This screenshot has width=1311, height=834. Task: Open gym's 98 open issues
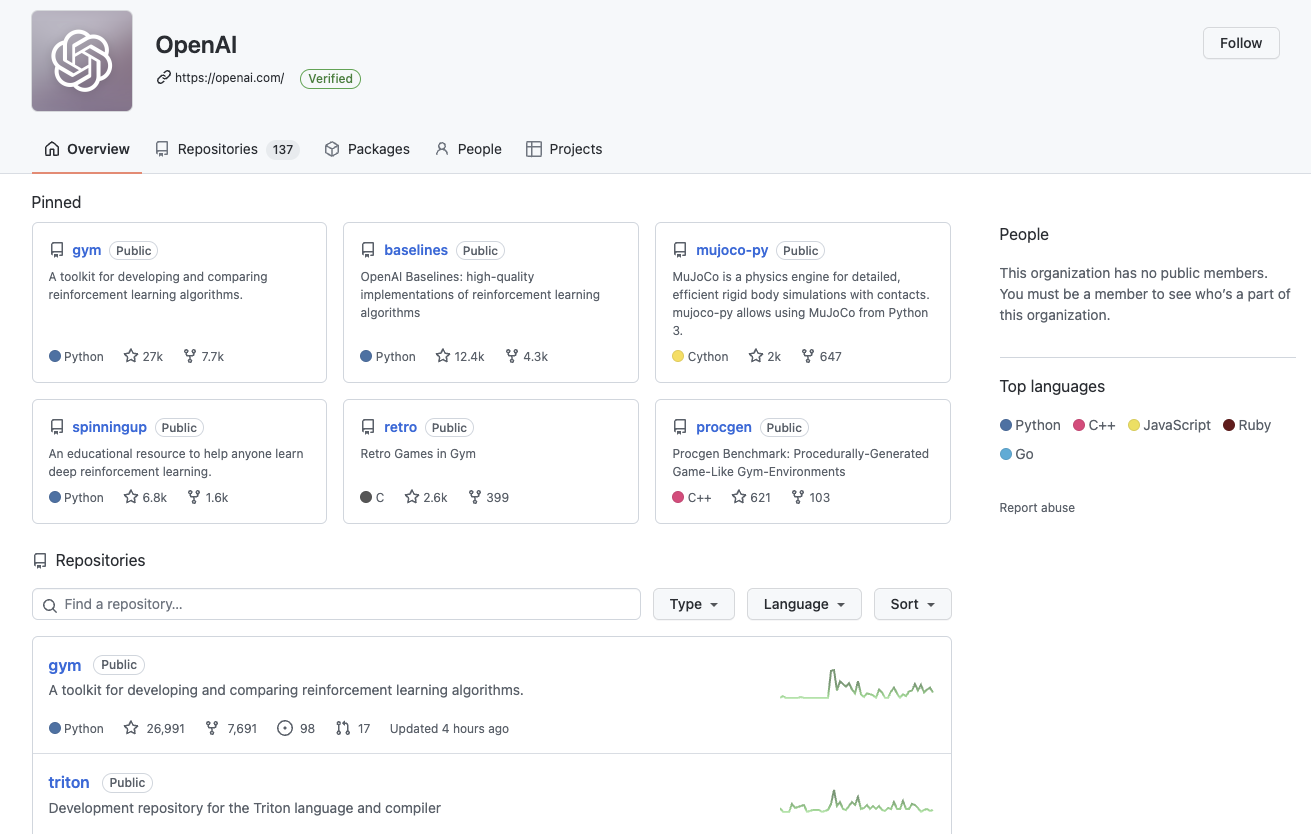[296, 728]
